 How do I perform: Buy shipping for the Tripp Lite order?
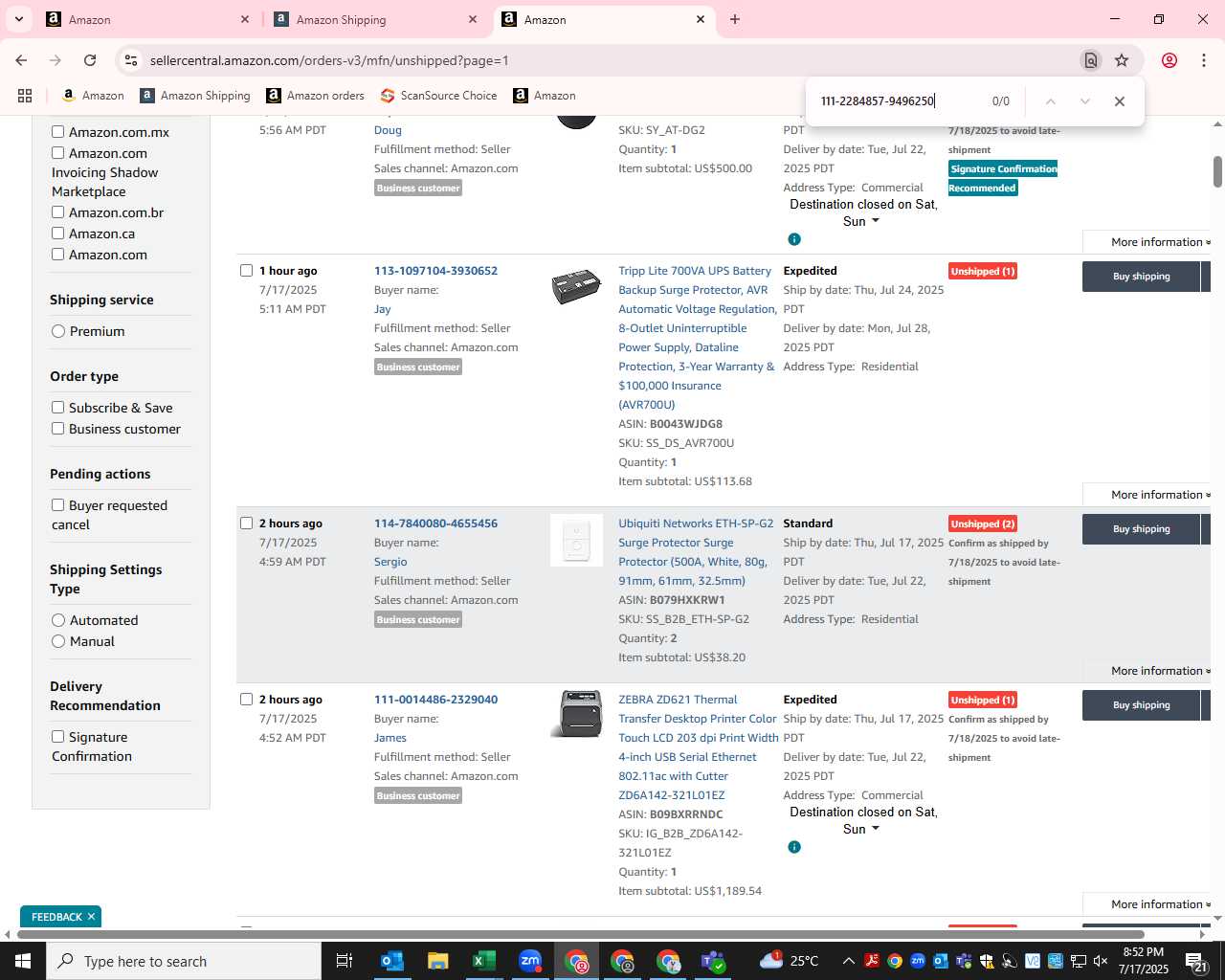pyautogui.click(x=1141, y=277)
